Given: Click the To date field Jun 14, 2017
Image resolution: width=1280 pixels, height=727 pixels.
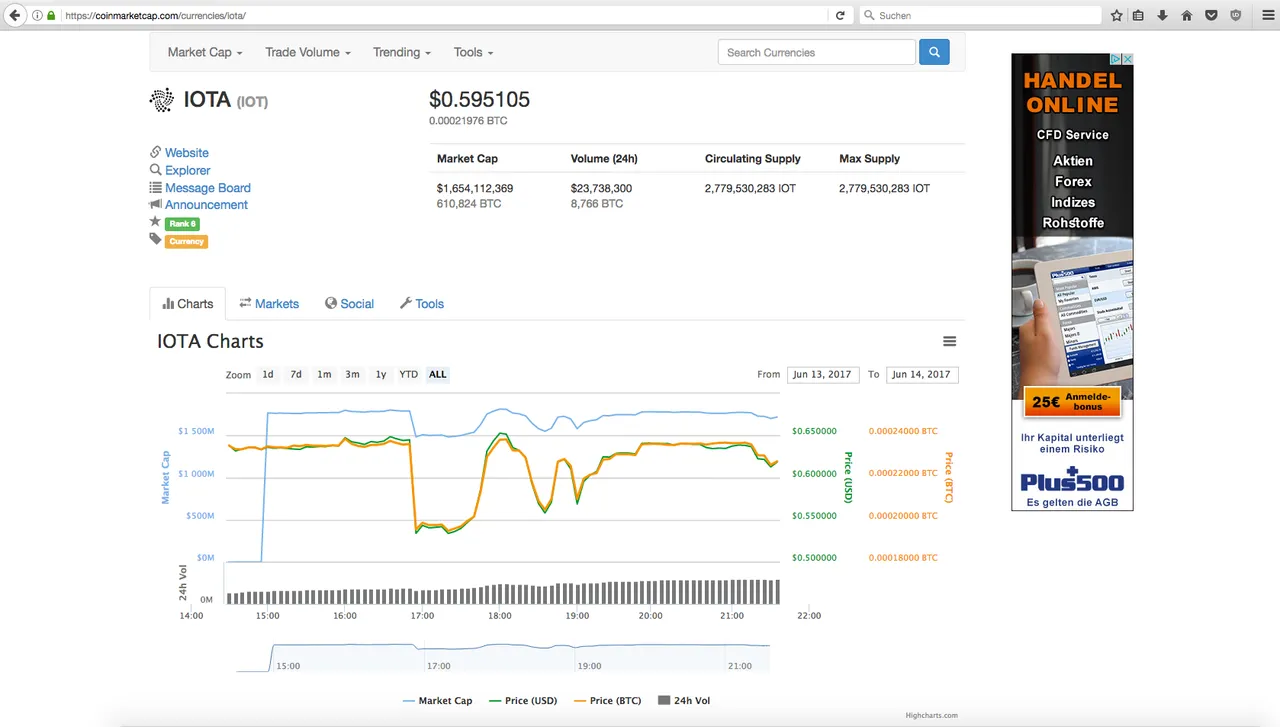Looking at the screenshot, I should point(922,374).
